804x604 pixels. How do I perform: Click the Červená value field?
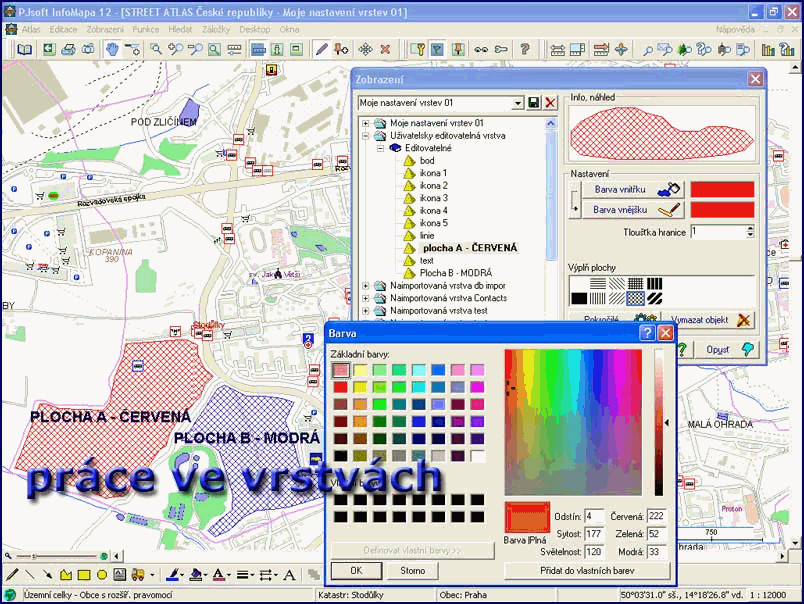(x=656, y=516)
